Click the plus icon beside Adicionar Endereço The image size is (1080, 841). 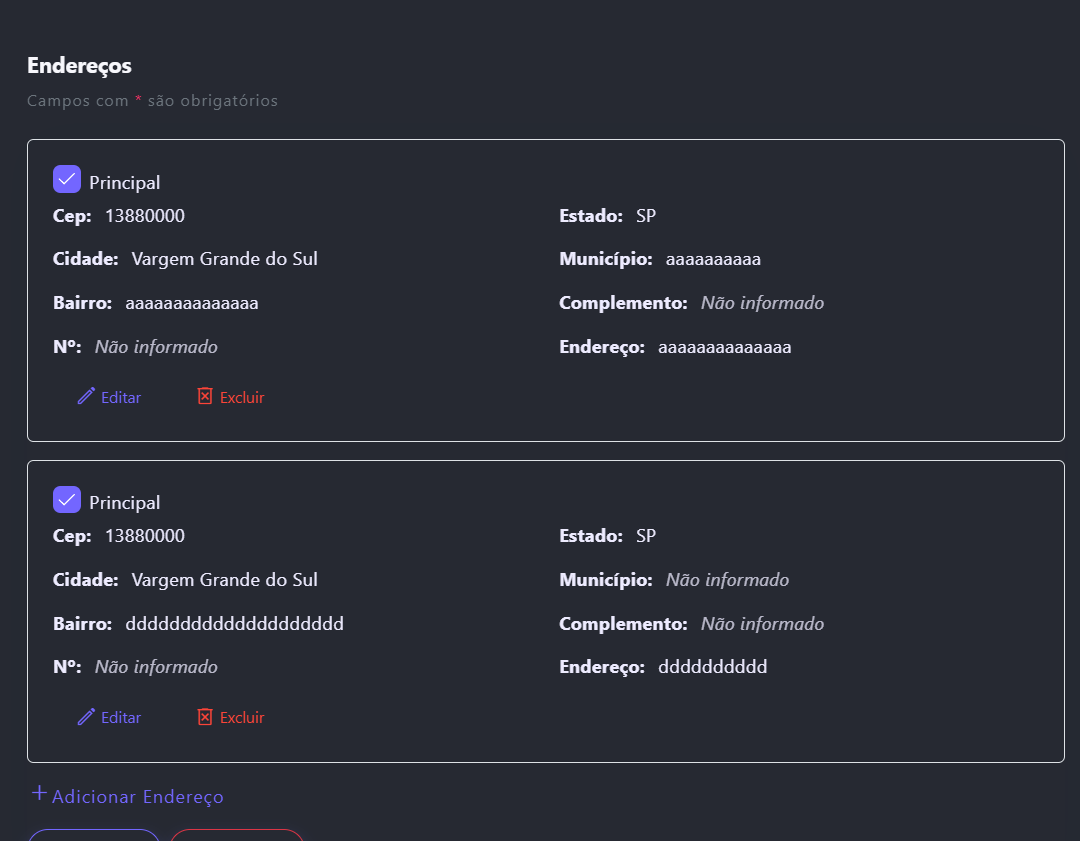point(39,794)
